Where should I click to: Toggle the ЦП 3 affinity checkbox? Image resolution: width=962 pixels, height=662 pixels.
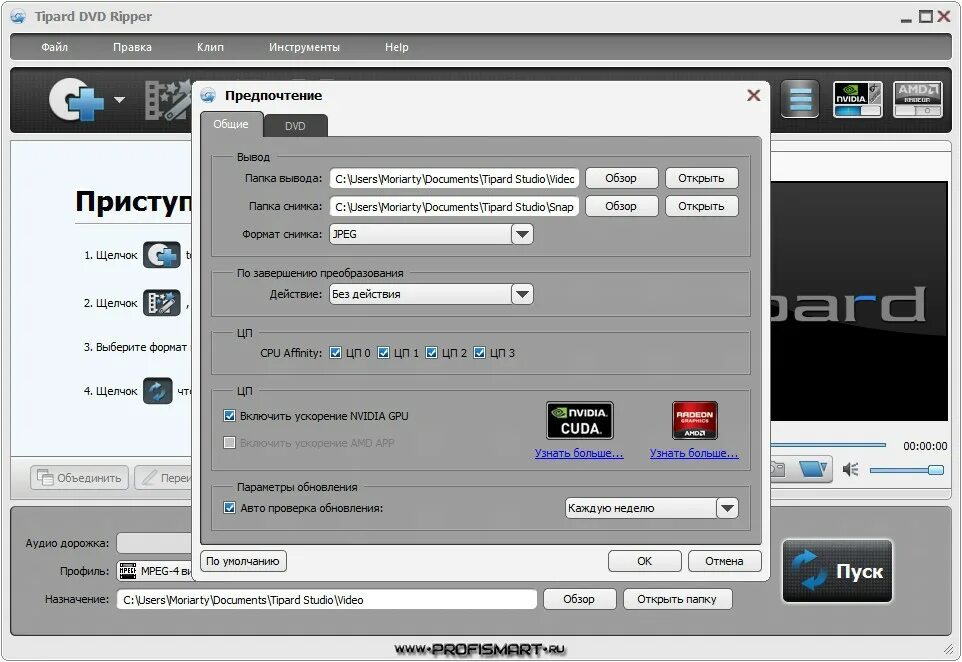tap(480, 353)
